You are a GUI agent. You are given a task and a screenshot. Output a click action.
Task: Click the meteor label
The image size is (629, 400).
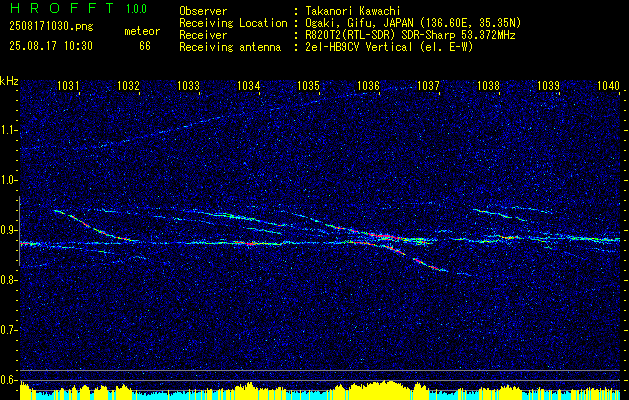coord(142,31)
